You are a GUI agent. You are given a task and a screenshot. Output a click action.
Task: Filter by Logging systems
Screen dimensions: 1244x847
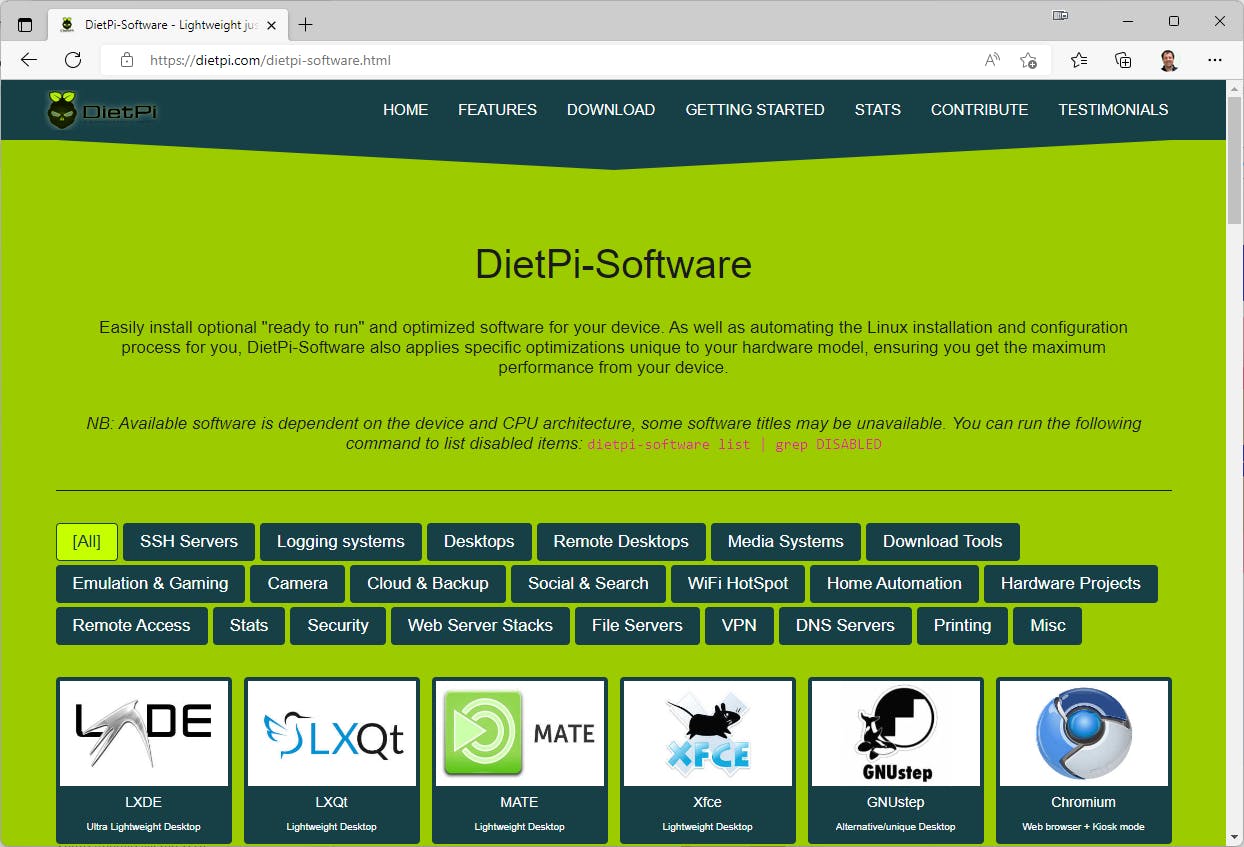pos(341,542)
